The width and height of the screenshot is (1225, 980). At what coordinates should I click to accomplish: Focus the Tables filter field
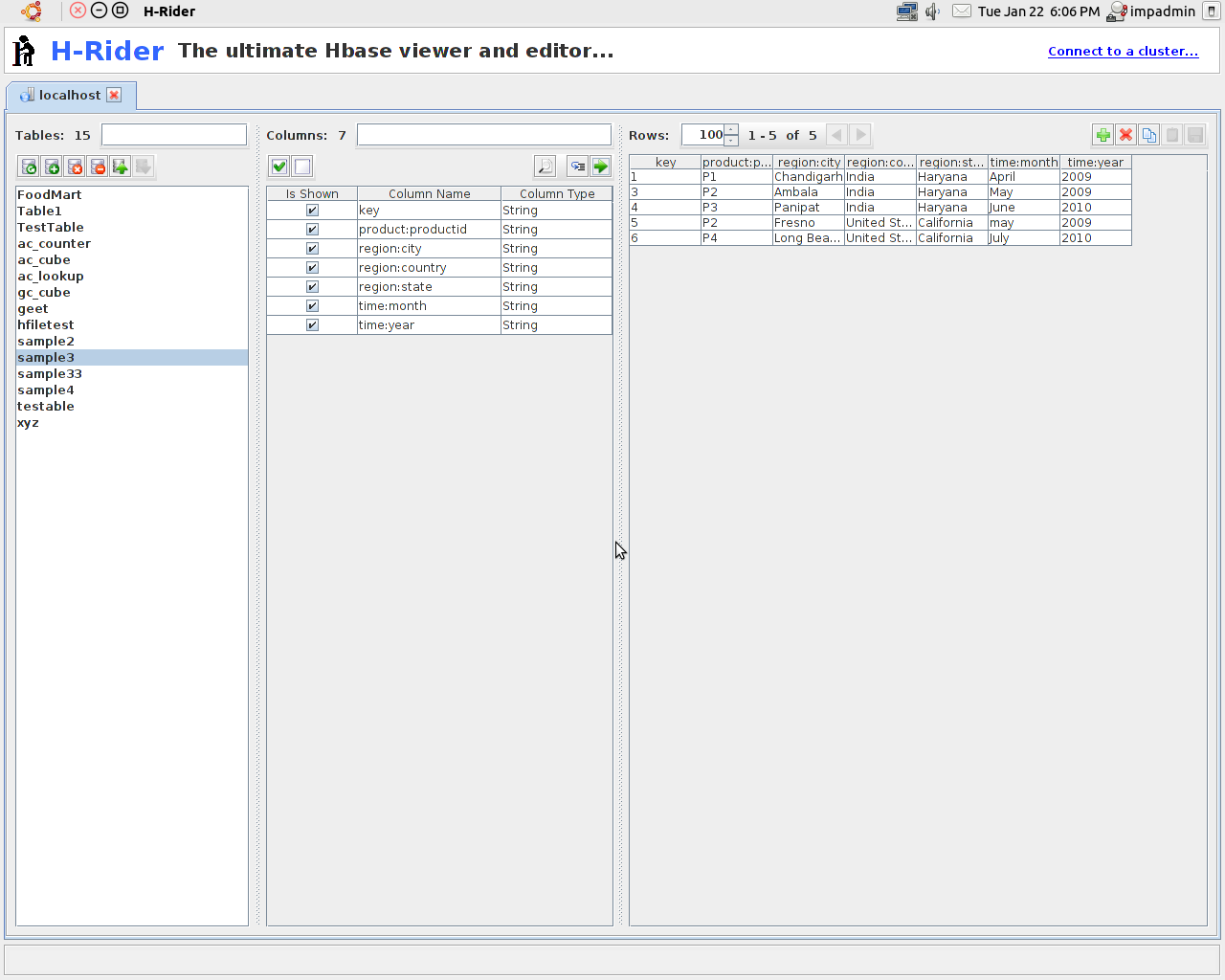tap(174, 135)
